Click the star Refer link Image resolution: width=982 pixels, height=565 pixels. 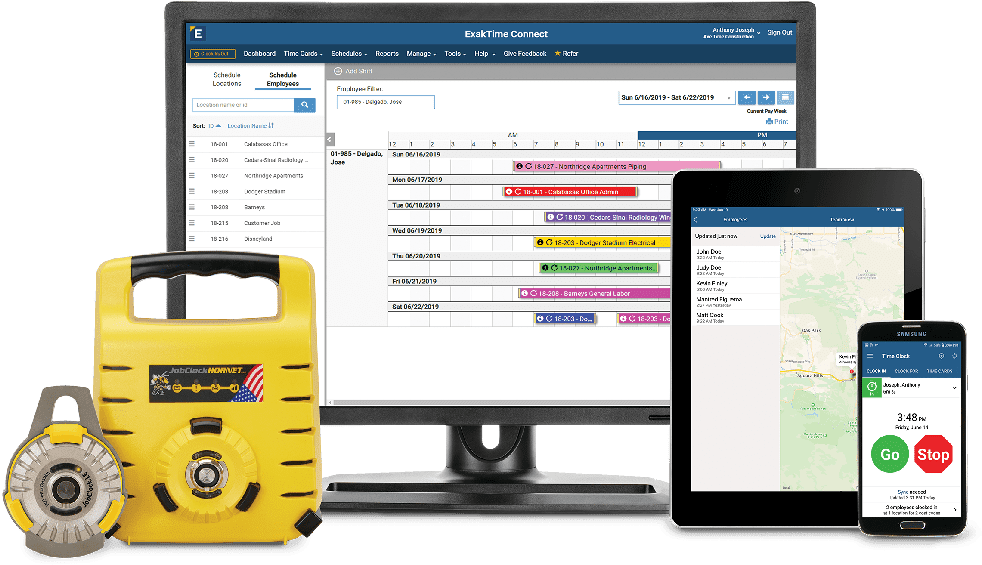[566, 54]
